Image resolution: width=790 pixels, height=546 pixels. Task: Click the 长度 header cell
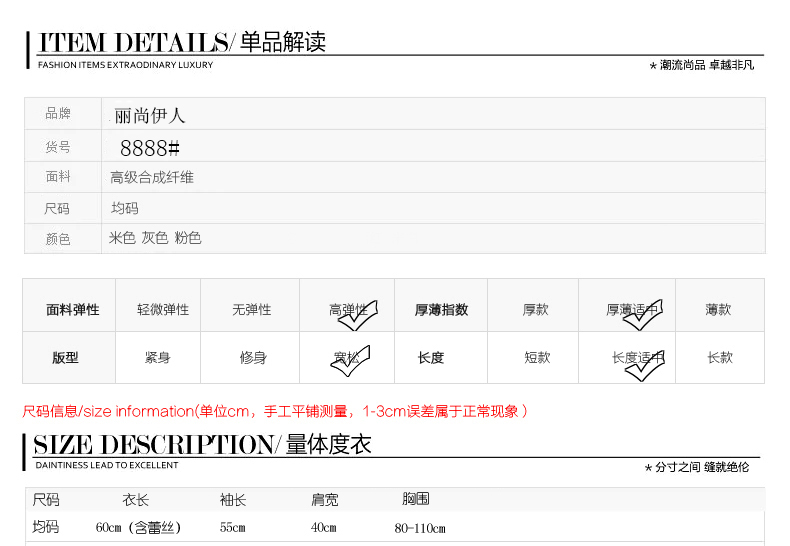click(441, 358)
